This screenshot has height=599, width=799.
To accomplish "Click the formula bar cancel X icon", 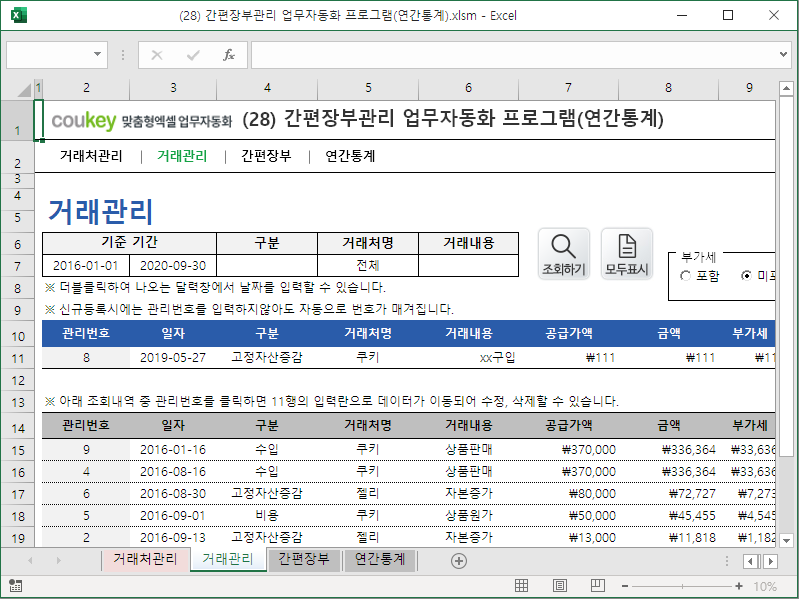I will (x=157, y=55).
